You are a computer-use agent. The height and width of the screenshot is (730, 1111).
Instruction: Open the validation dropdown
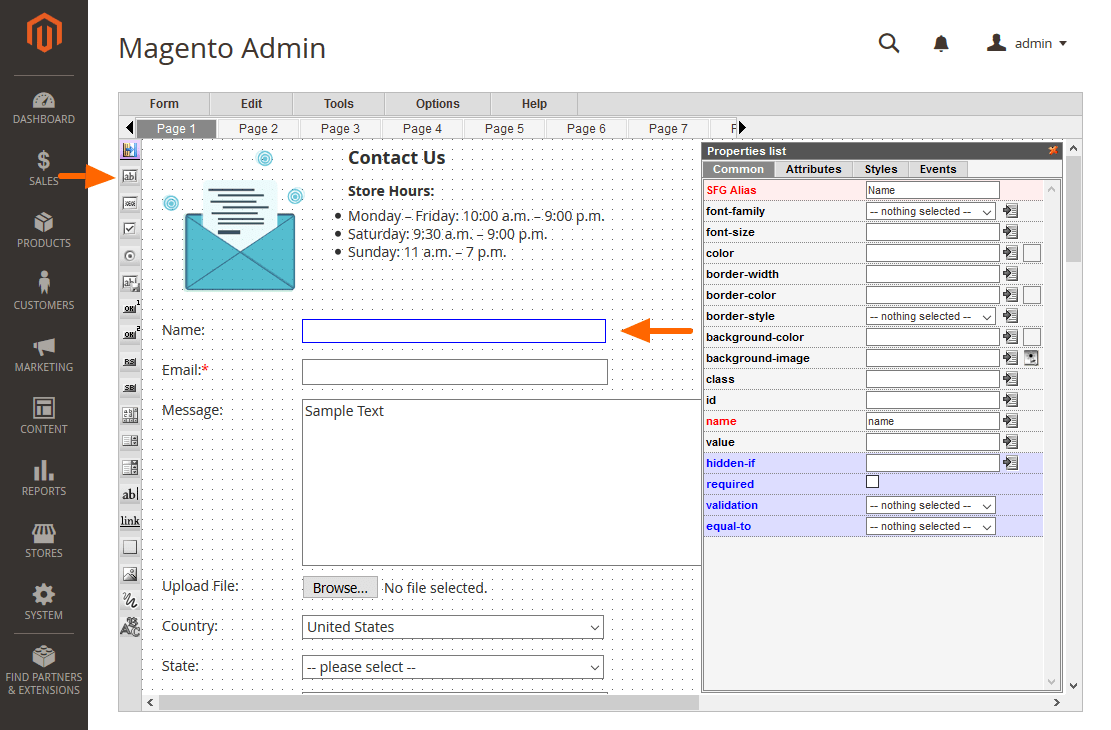pos(930,505)
